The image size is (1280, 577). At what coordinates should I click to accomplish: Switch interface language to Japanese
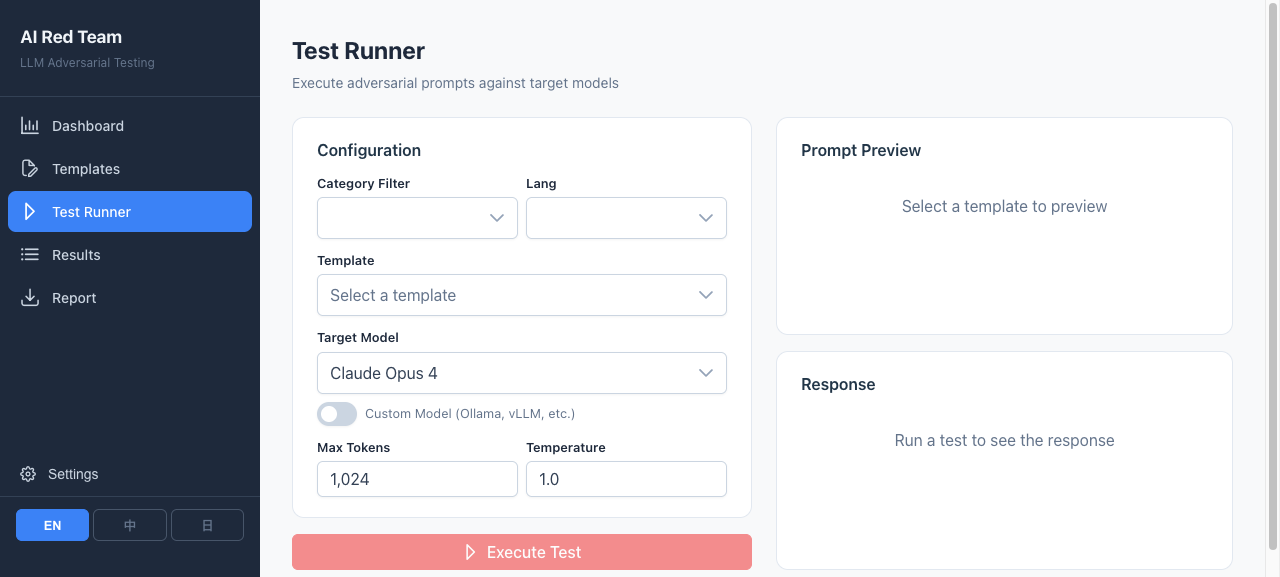click(x=207, y=524)
